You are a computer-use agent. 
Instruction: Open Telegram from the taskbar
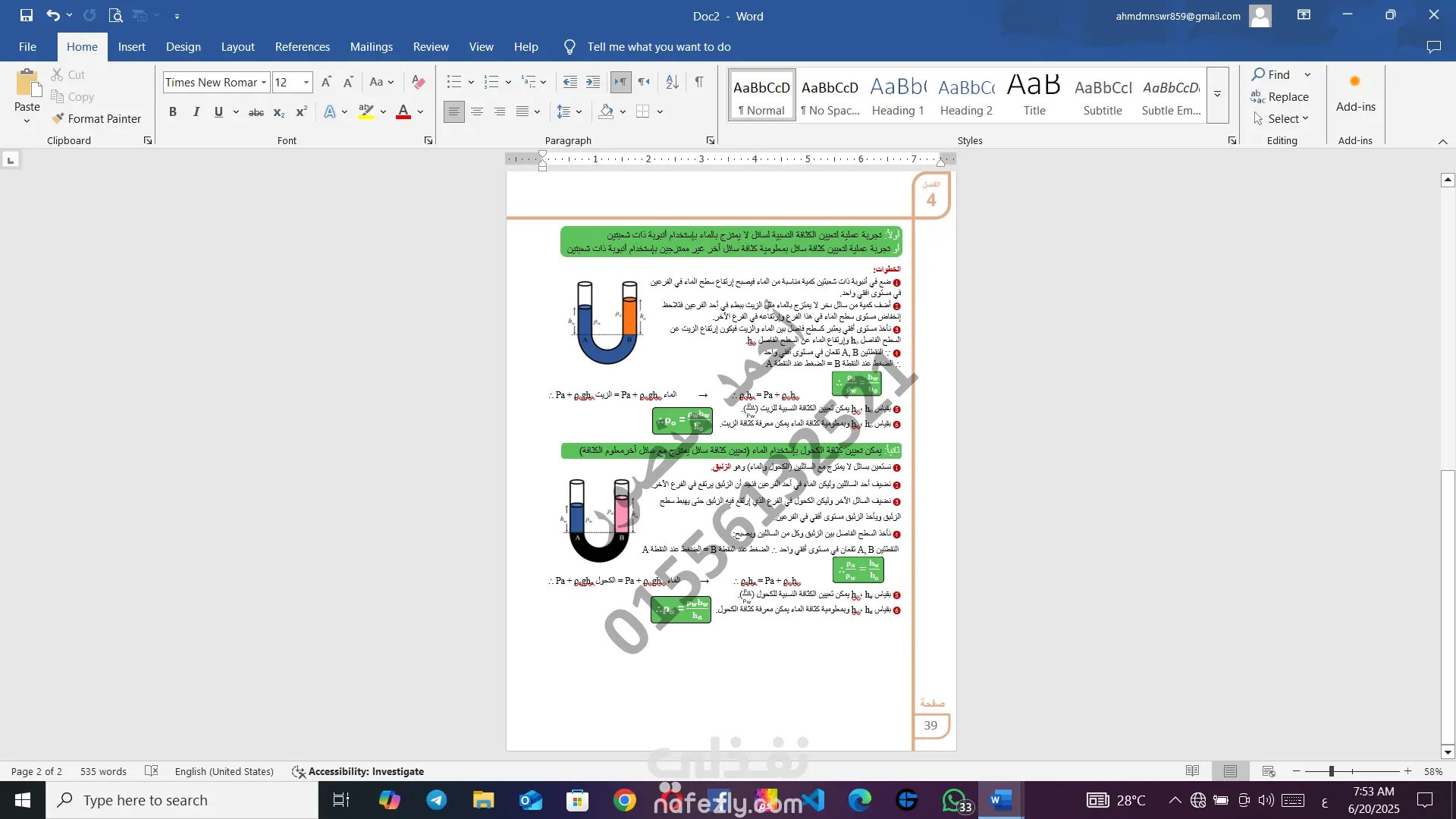437,800
